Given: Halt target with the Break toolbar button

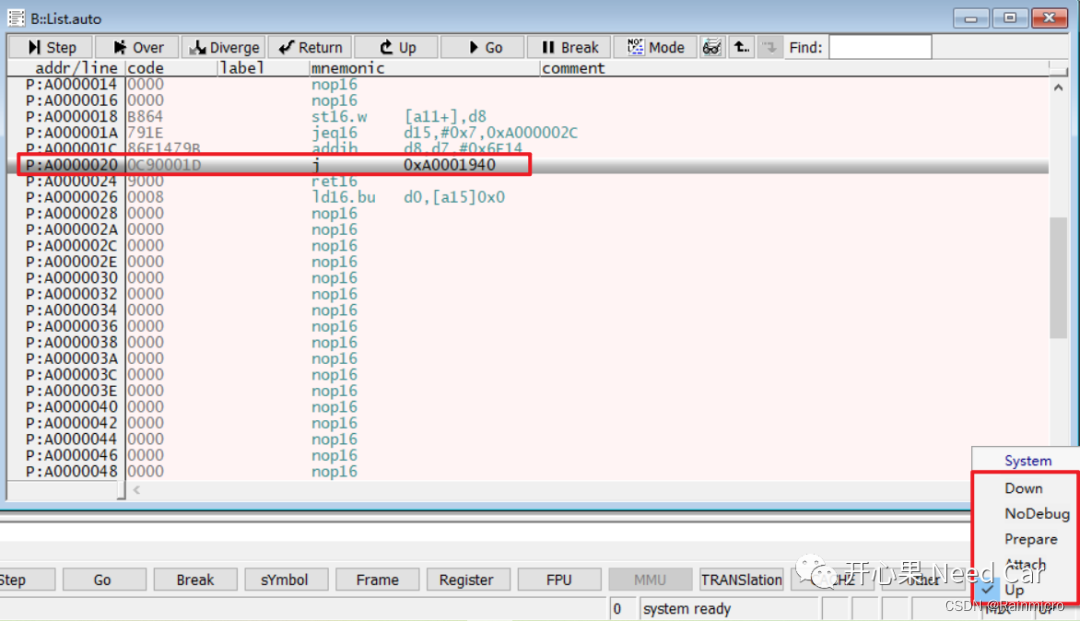Looking at the screenshot, I should coord(569,47).
